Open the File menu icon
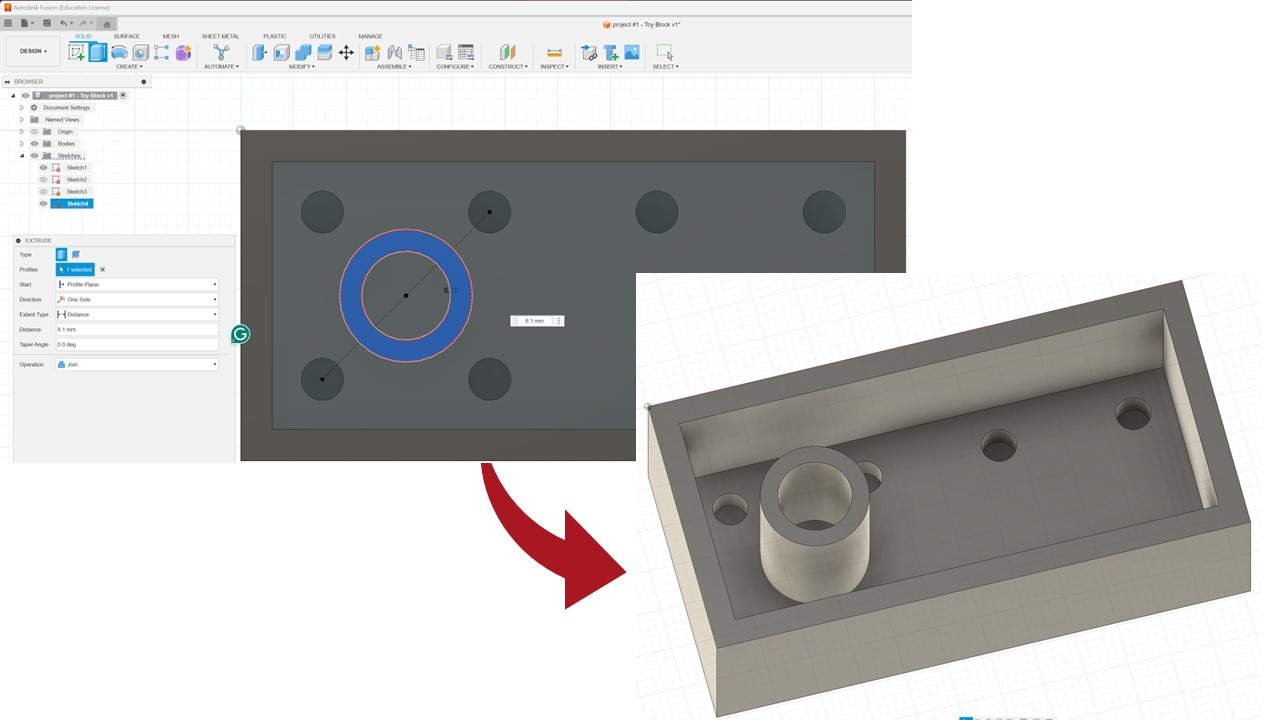This screenshot has width=1280, height=720. 27,23
